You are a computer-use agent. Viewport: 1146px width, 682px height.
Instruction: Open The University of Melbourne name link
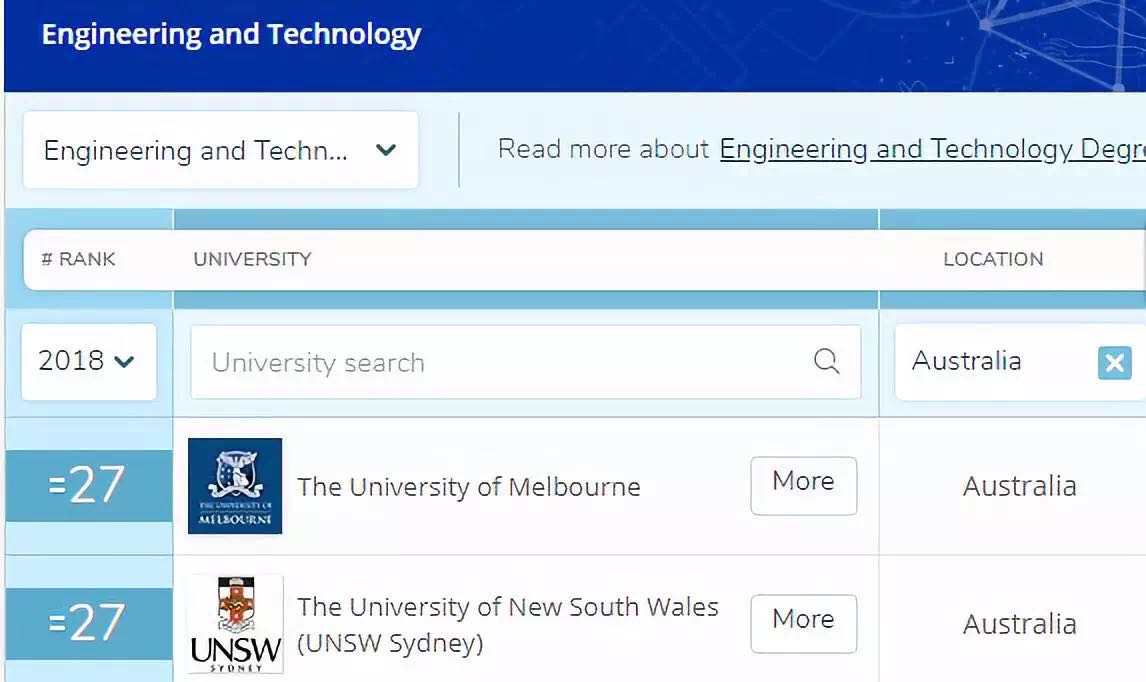(468, 487)
